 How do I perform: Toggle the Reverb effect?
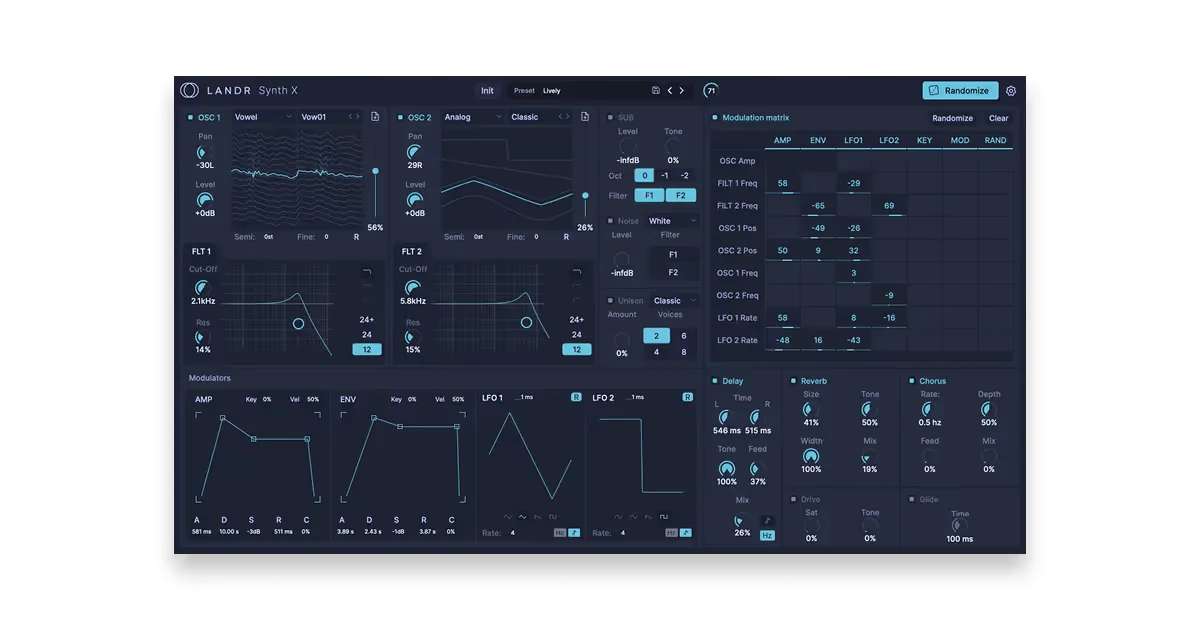[794, 381]
